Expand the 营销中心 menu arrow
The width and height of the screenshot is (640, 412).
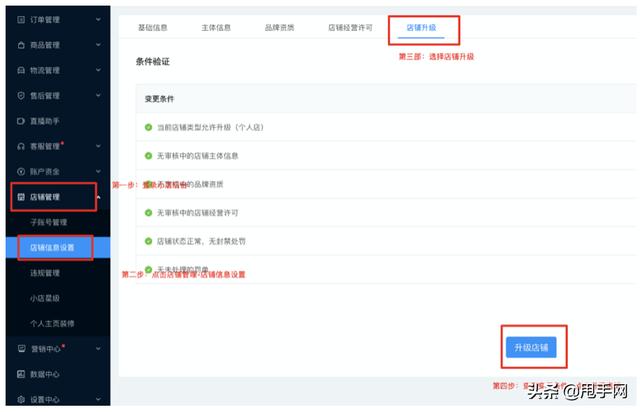97,348
